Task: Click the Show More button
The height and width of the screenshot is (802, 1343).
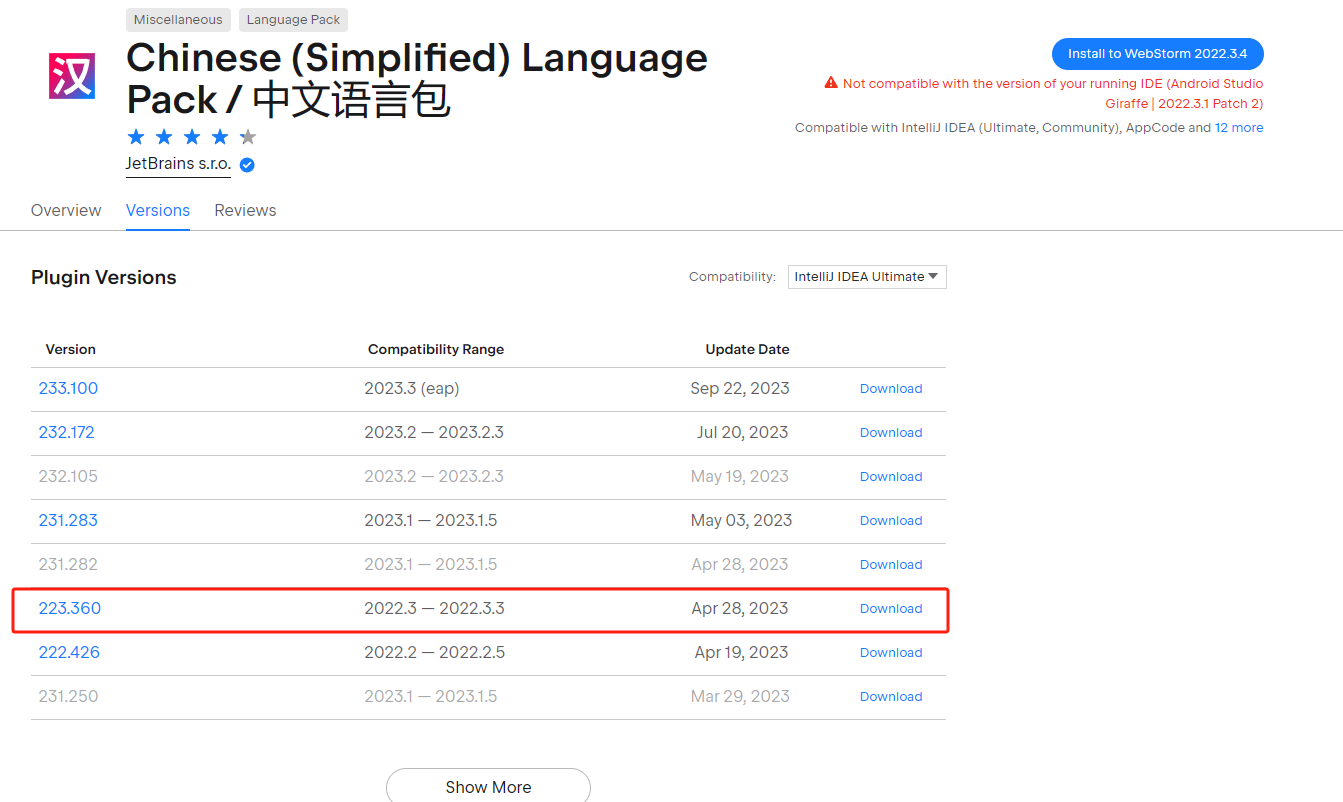Action: click(x=488, y=786)
